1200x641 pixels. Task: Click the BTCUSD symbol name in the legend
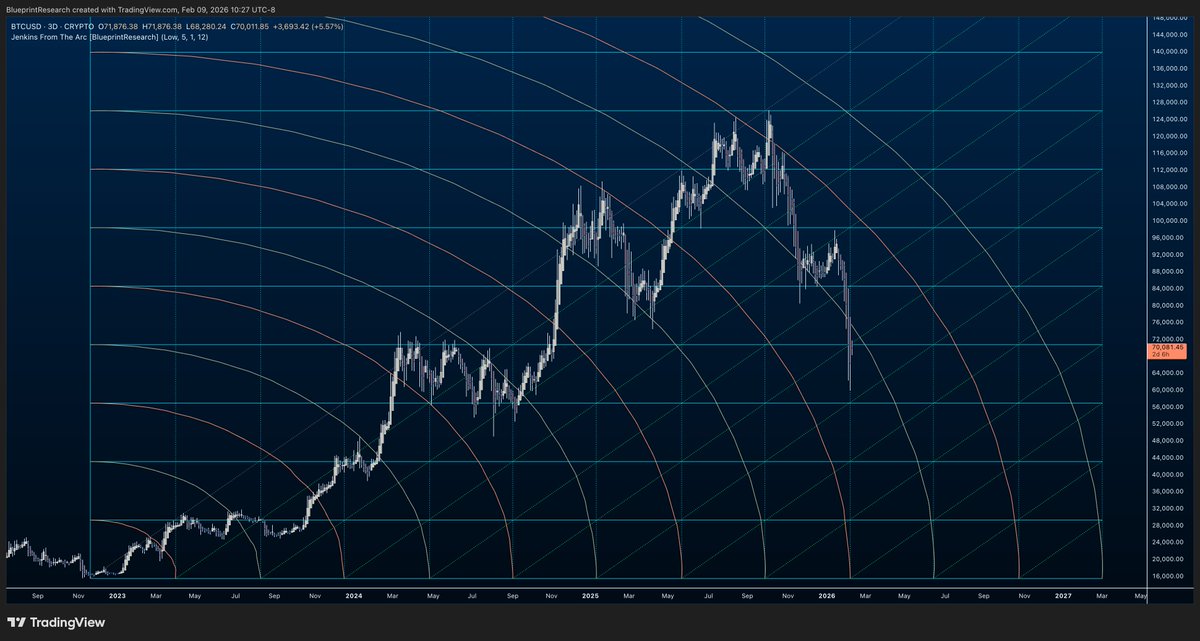click(x=24, y=26)
